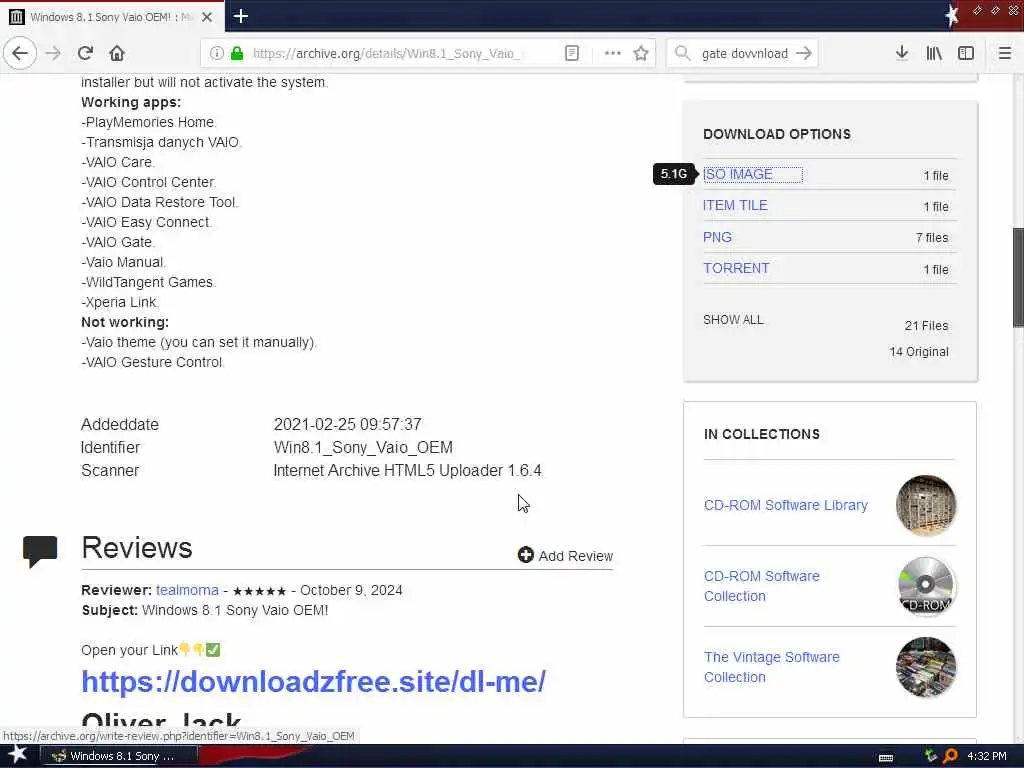1024x768 pixels.
Task: Click the 4:32 PM clock
Action: click(987, 756)
